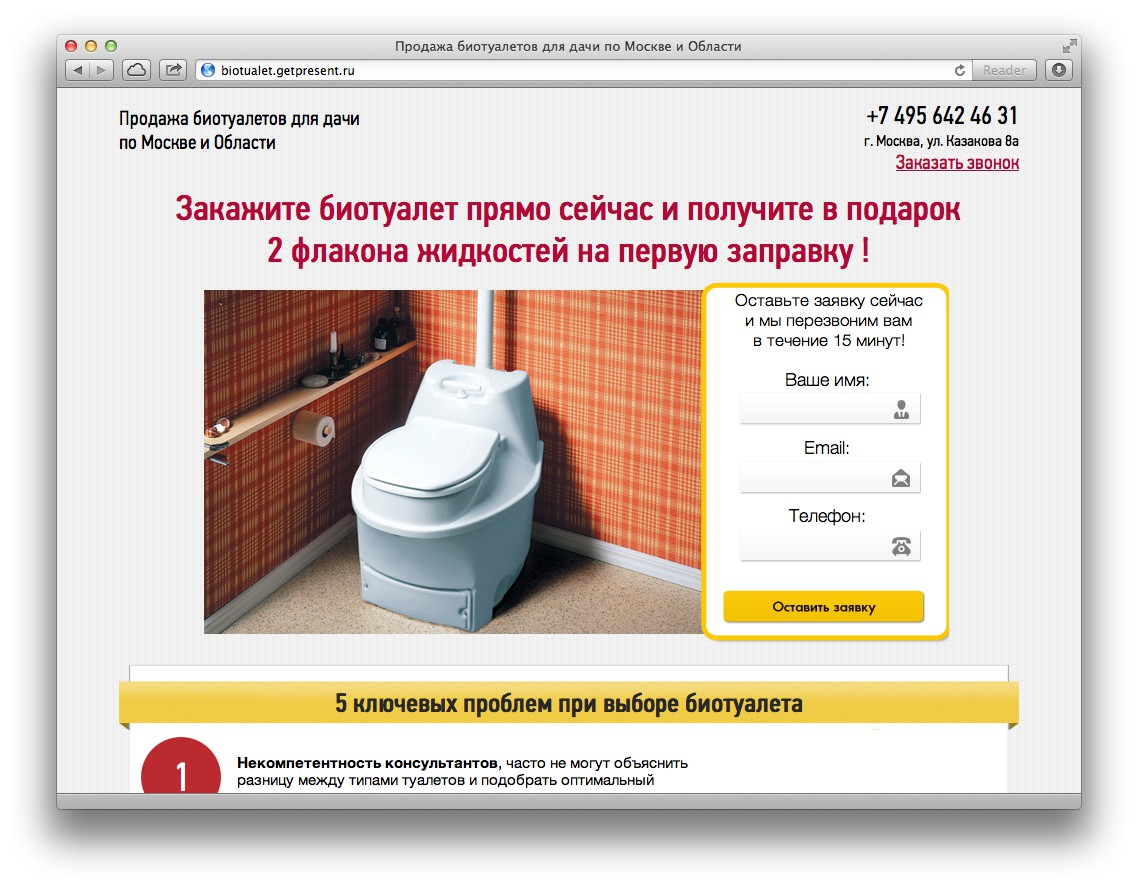Screen dimensions: 1138x888
Task: Submit form with Оставить заявку button
Action: (x=824, y=607)
